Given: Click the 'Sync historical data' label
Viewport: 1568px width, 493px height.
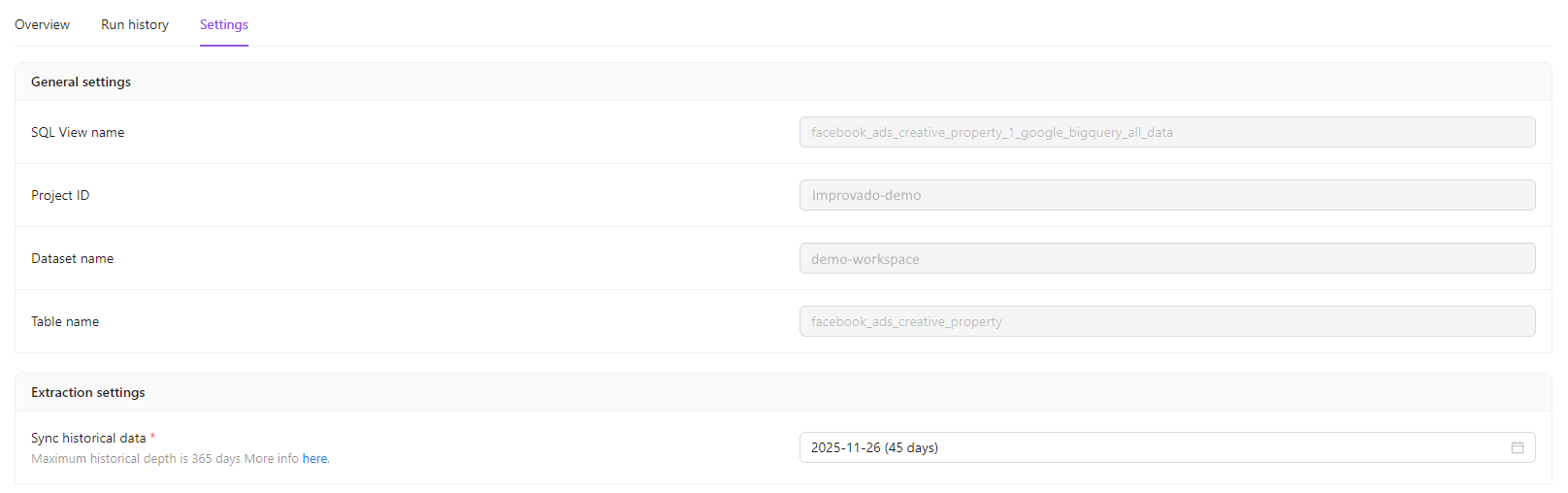Looking at the screenshot, I should pyautogui.click(x=88, y=438).
